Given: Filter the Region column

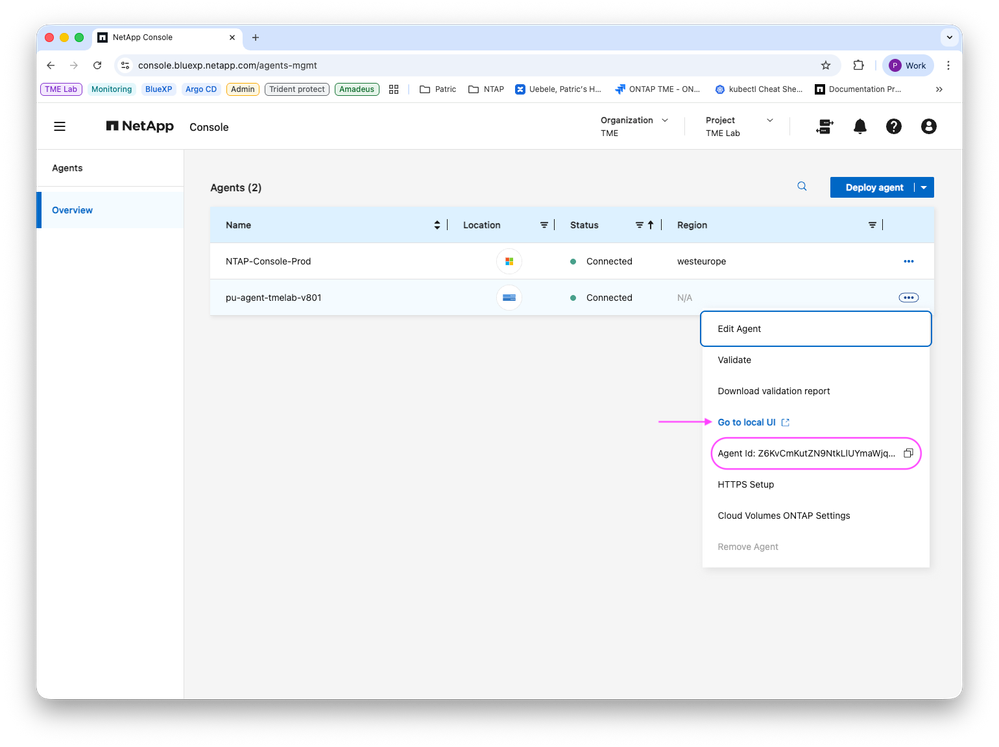Looking at the screenshot, I should tap(872, 225).
